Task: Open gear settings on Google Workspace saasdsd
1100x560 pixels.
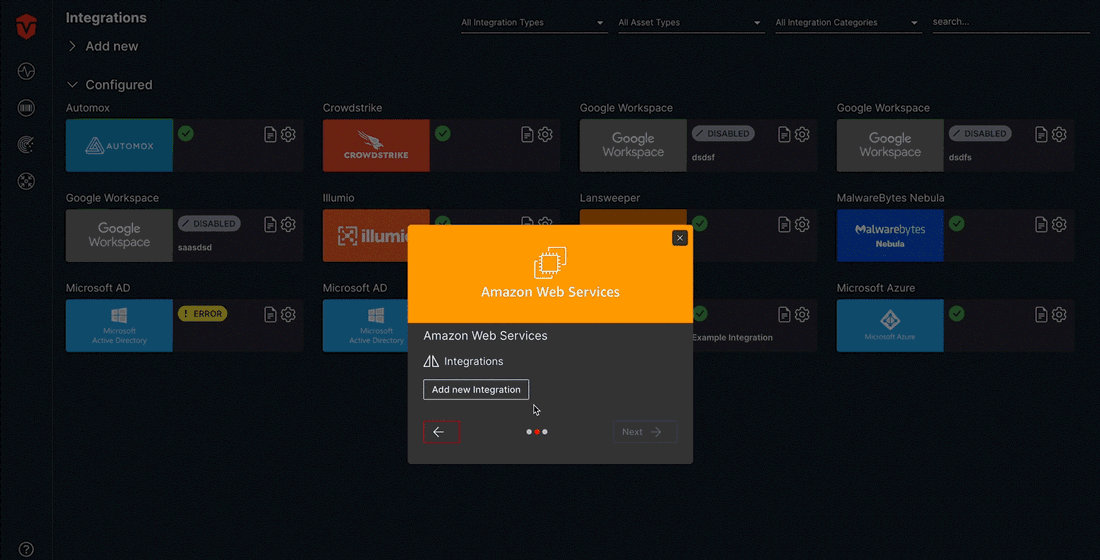Action: 288,224
